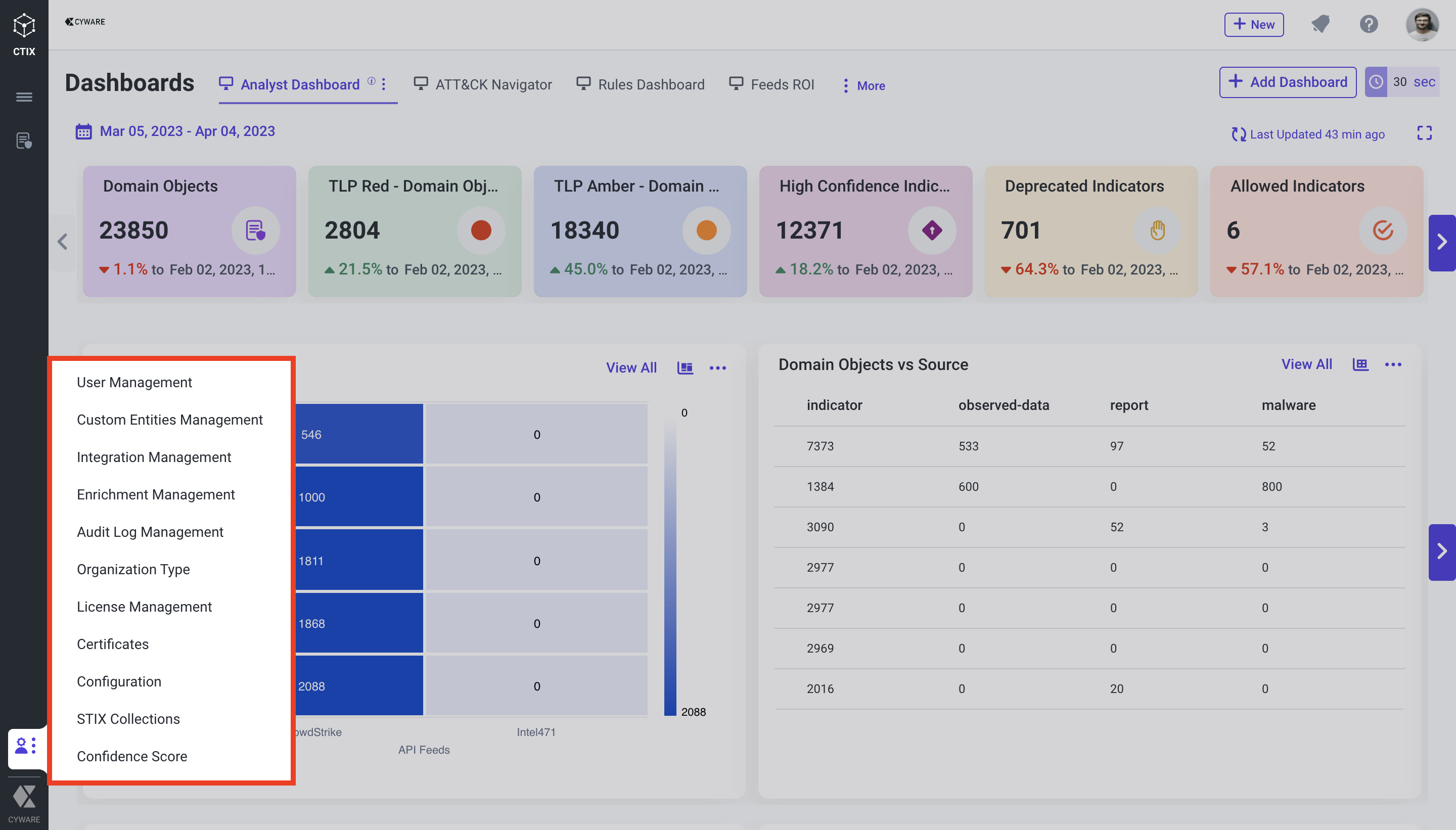
Task: Click the hamburger menu icon in sidebar
Action: (24, 97)
